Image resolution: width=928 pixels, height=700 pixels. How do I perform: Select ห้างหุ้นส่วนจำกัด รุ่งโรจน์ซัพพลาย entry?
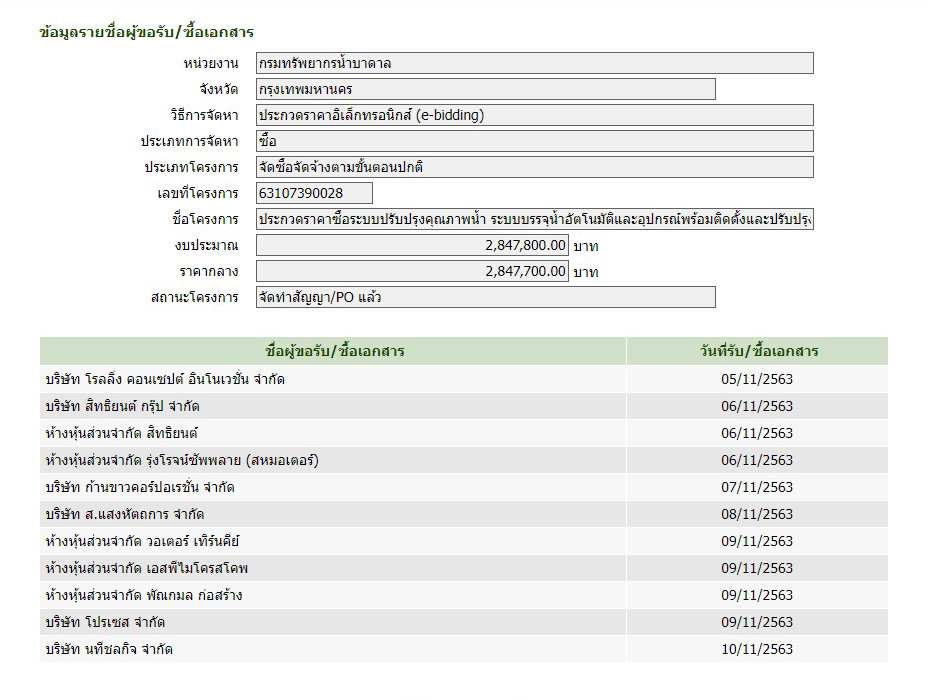182,460
